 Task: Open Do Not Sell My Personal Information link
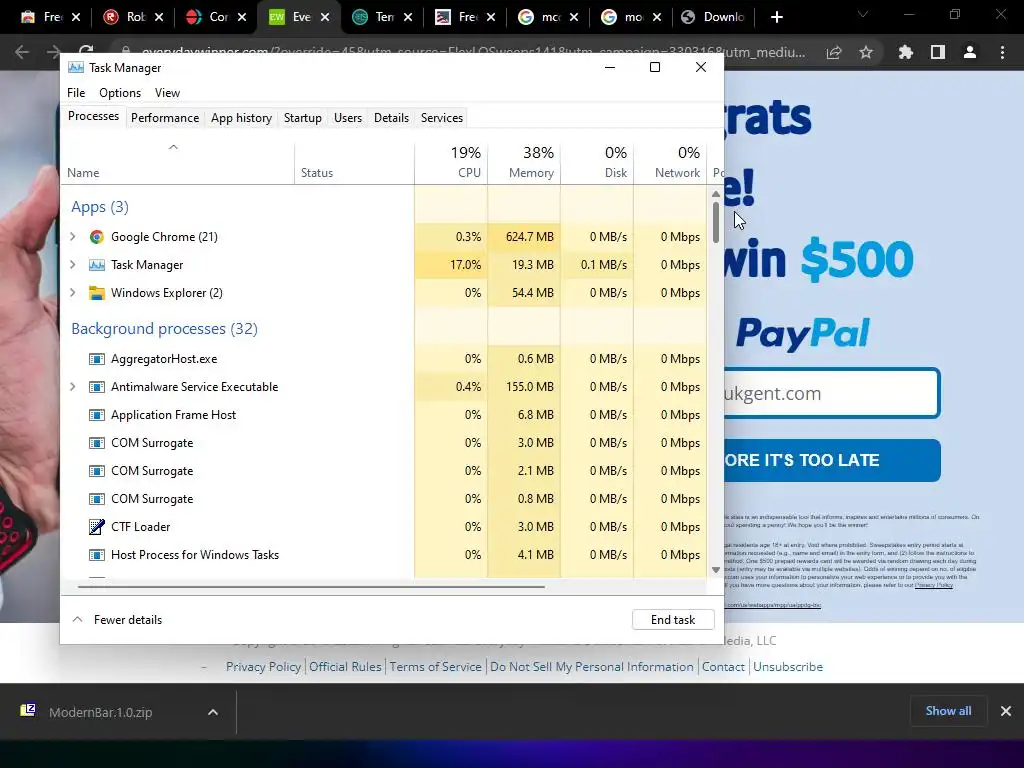click(592, 667)
